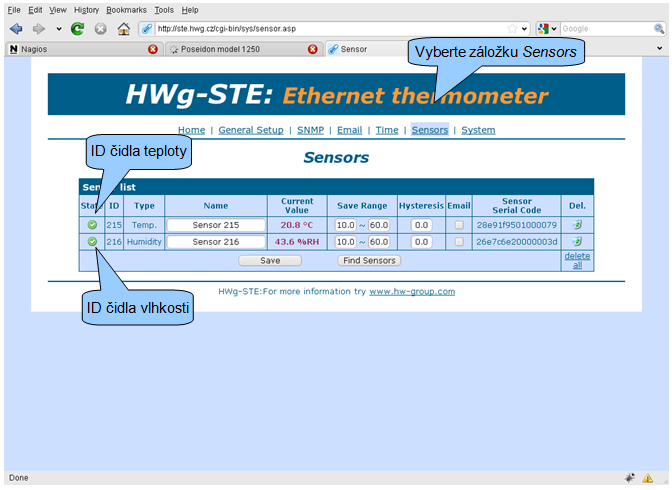Screen dimensions: 672x490
Task: Click serial code 28e91f9501000079
Action: 516,225
